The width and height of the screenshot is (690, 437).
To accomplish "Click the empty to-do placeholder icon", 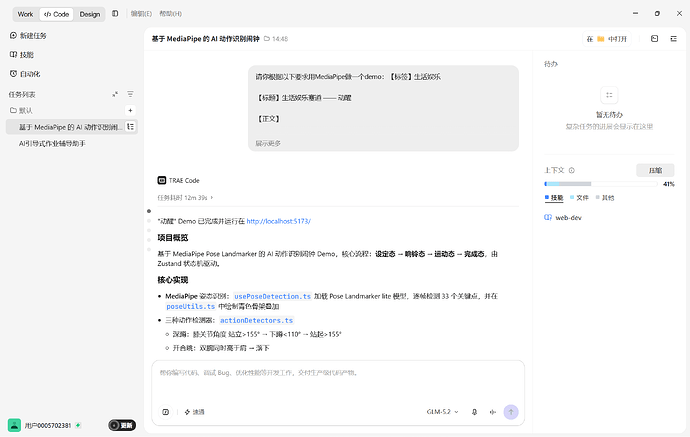I will pos(609,95).
